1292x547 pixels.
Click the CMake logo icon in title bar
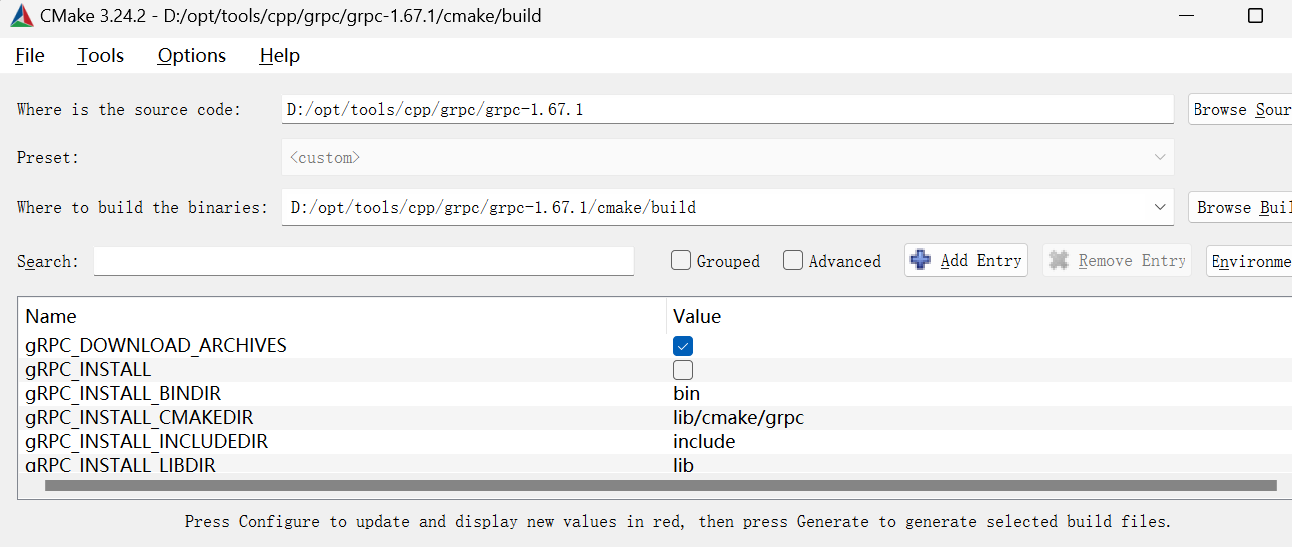[22, 16]
